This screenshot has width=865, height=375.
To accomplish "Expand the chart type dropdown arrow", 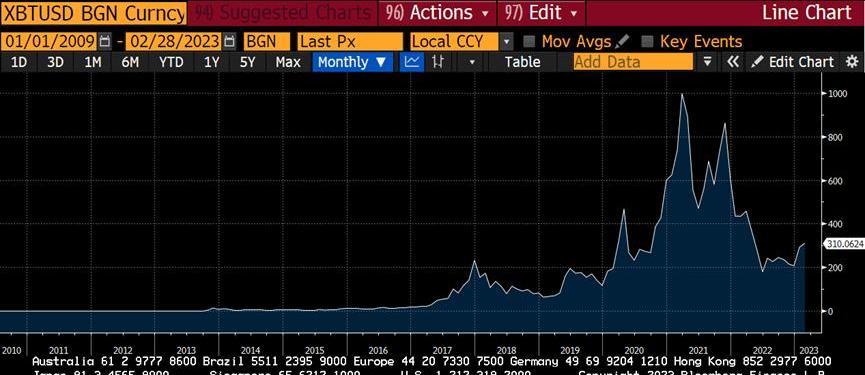I will (472, 62).
